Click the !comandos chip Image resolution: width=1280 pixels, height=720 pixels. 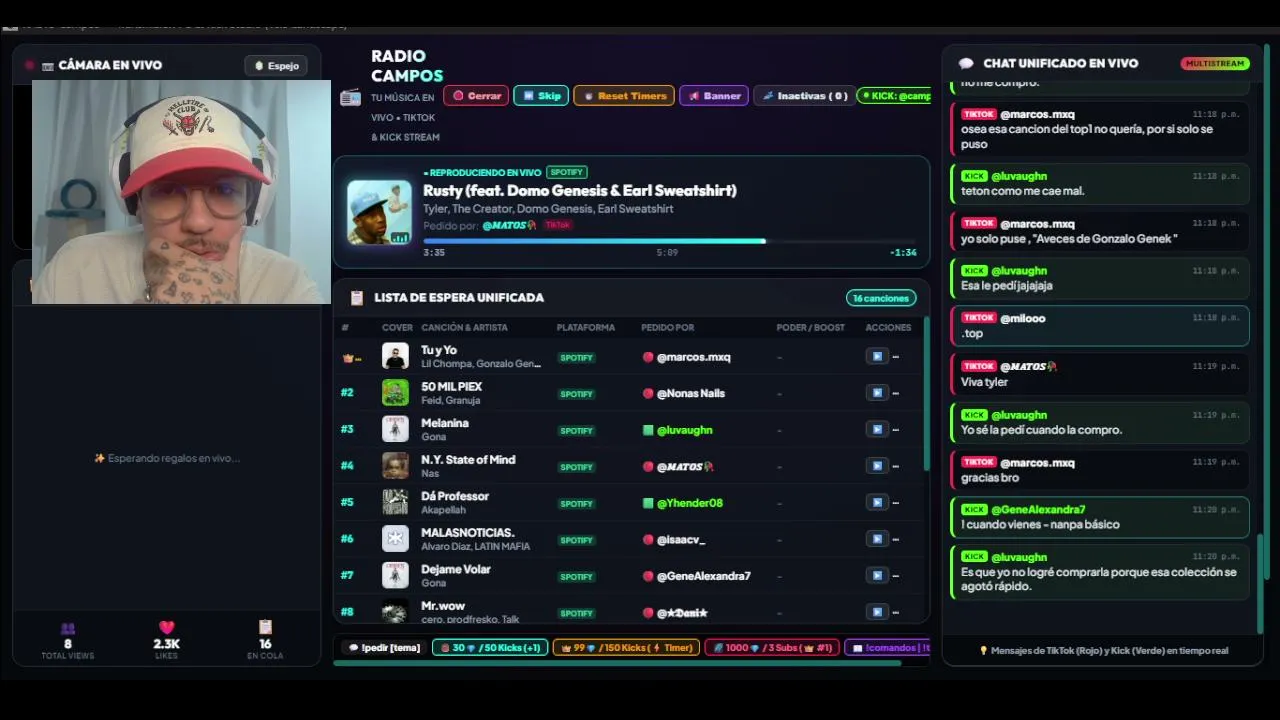coord(888,648)
